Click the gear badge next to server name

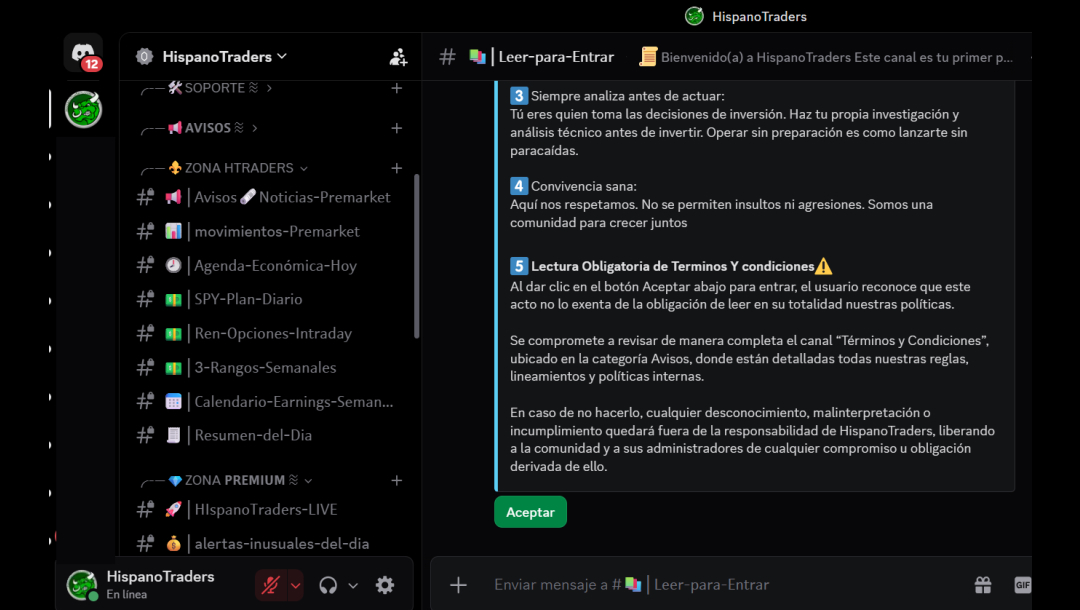point(144,56)
